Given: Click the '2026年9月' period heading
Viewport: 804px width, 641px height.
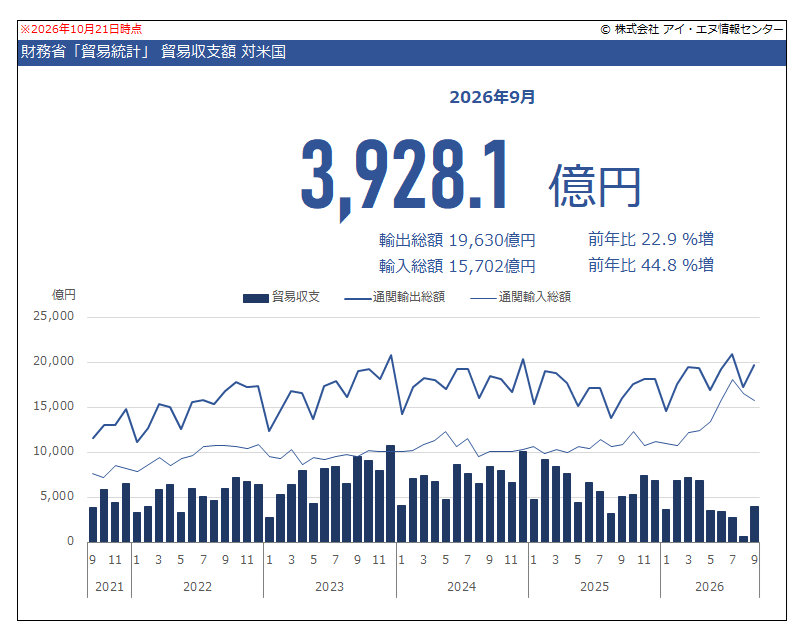Looking at the screenshot, I should click(x=492, y=97).
